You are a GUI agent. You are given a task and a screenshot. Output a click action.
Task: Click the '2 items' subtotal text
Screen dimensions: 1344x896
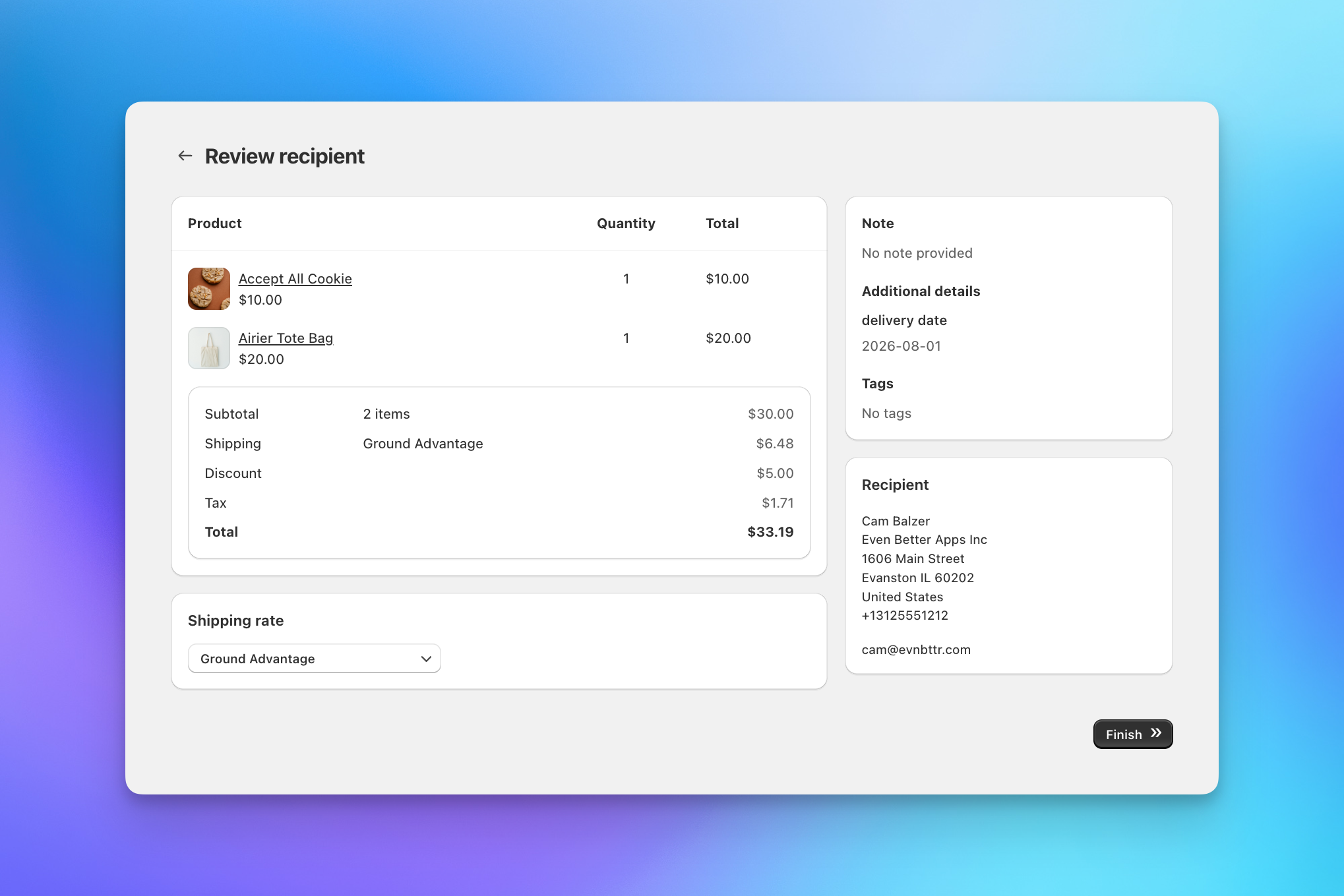point(386,414)
